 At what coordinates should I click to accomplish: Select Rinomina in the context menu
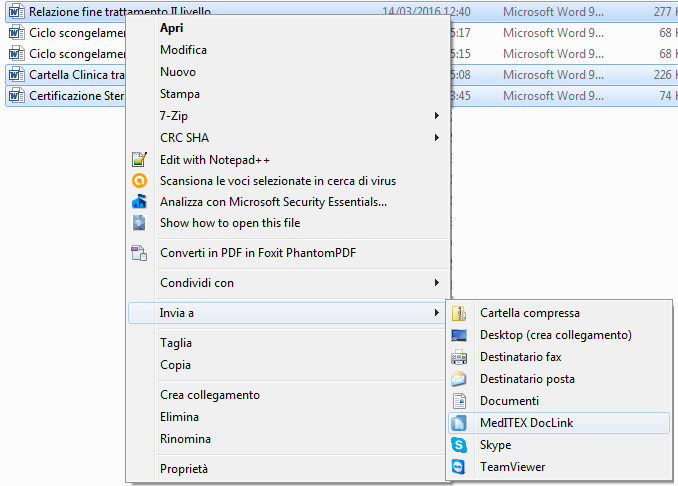coord(185,439)
